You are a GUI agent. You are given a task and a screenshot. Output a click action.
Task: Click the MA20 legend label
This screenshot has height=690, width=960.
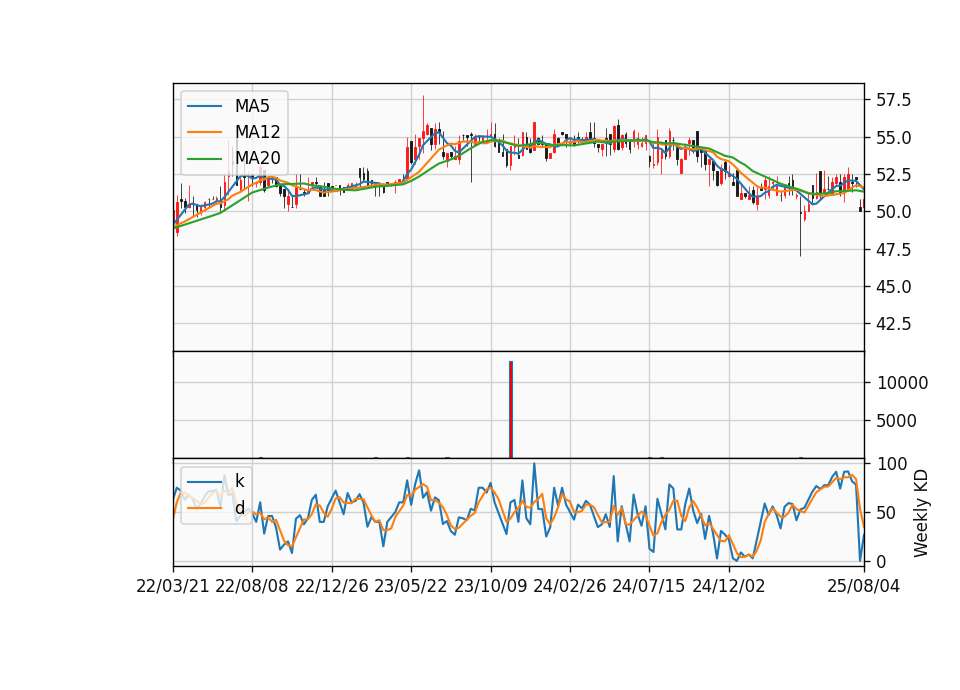(257, 159)
